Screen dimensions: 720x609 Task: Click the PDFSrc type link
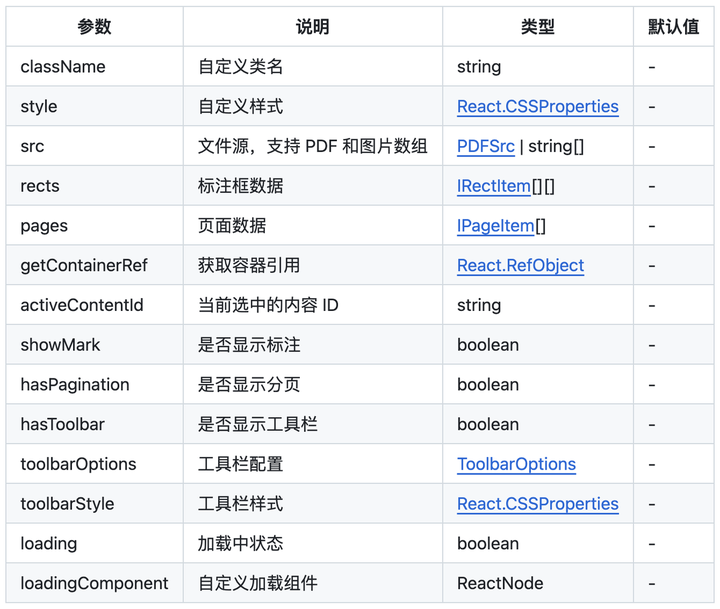(485, 147)
